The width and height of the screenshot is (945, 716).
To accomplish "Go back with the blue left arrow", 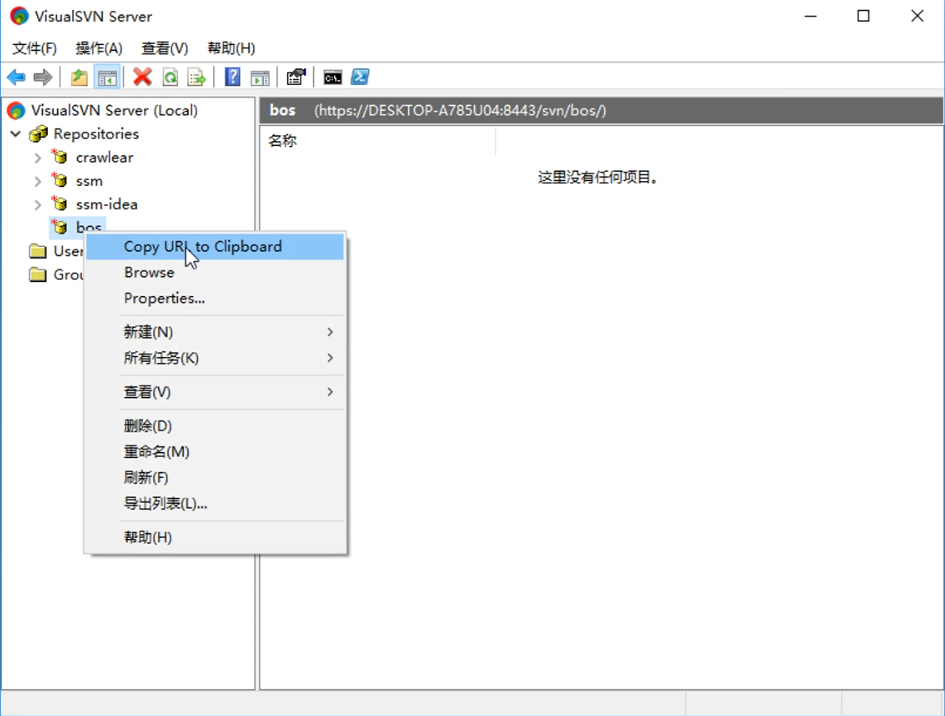I will [16, 77].
